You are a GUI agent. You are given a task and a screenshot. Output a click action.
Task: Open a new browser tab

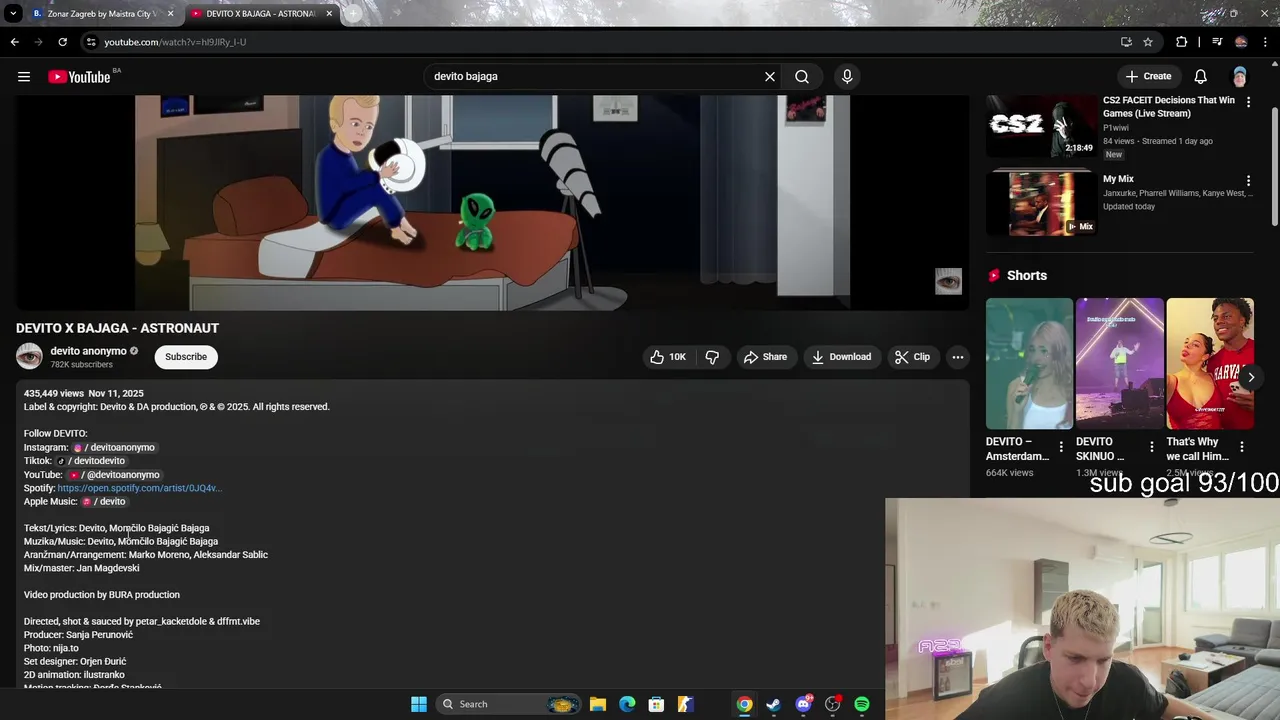(x=353, y=14)
